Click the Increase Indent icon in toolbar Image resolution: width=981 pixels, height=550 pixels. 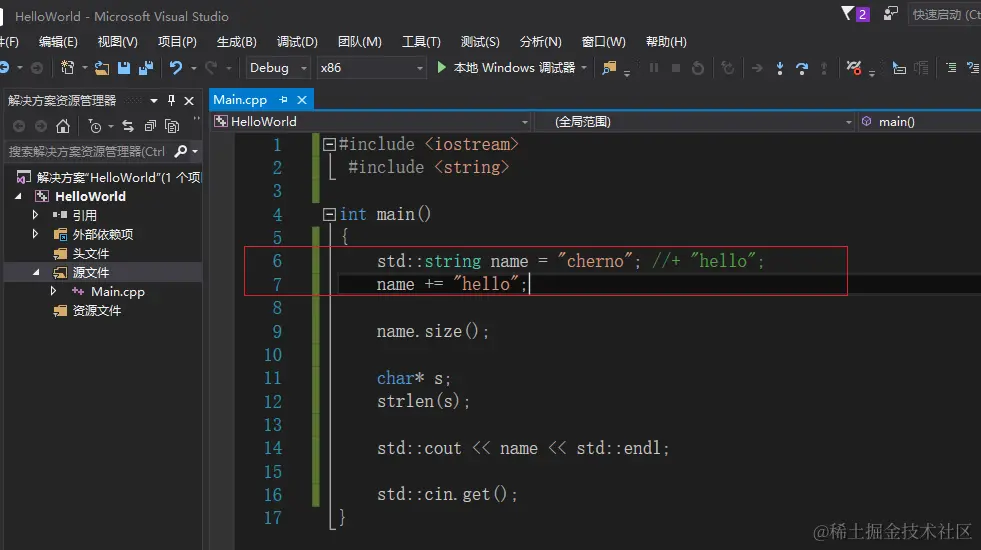click(x=951, y=68)
